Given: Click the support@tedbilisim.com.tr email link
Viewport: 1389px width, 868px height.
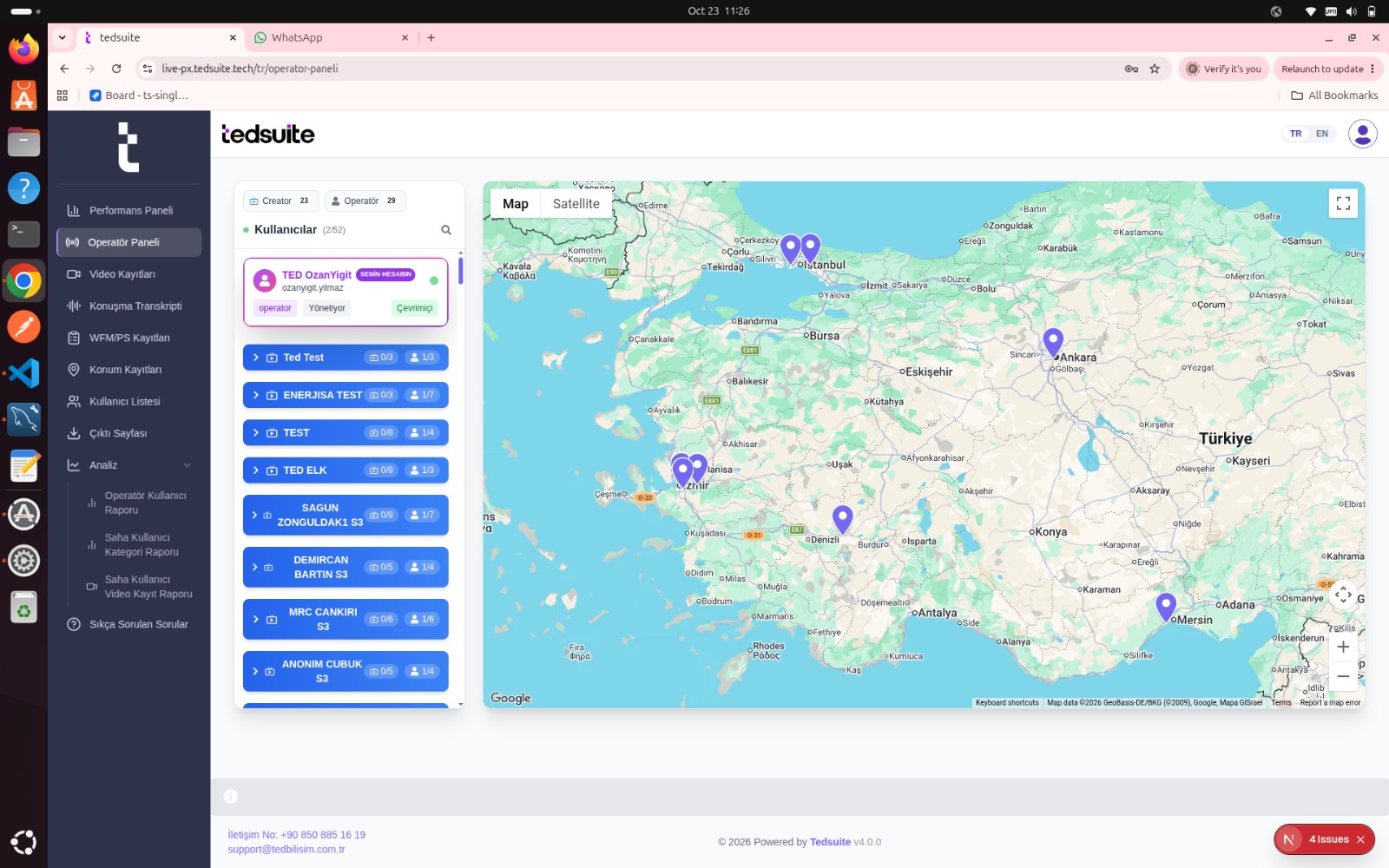Looking at the screenshot, I should tap(286, 850).
